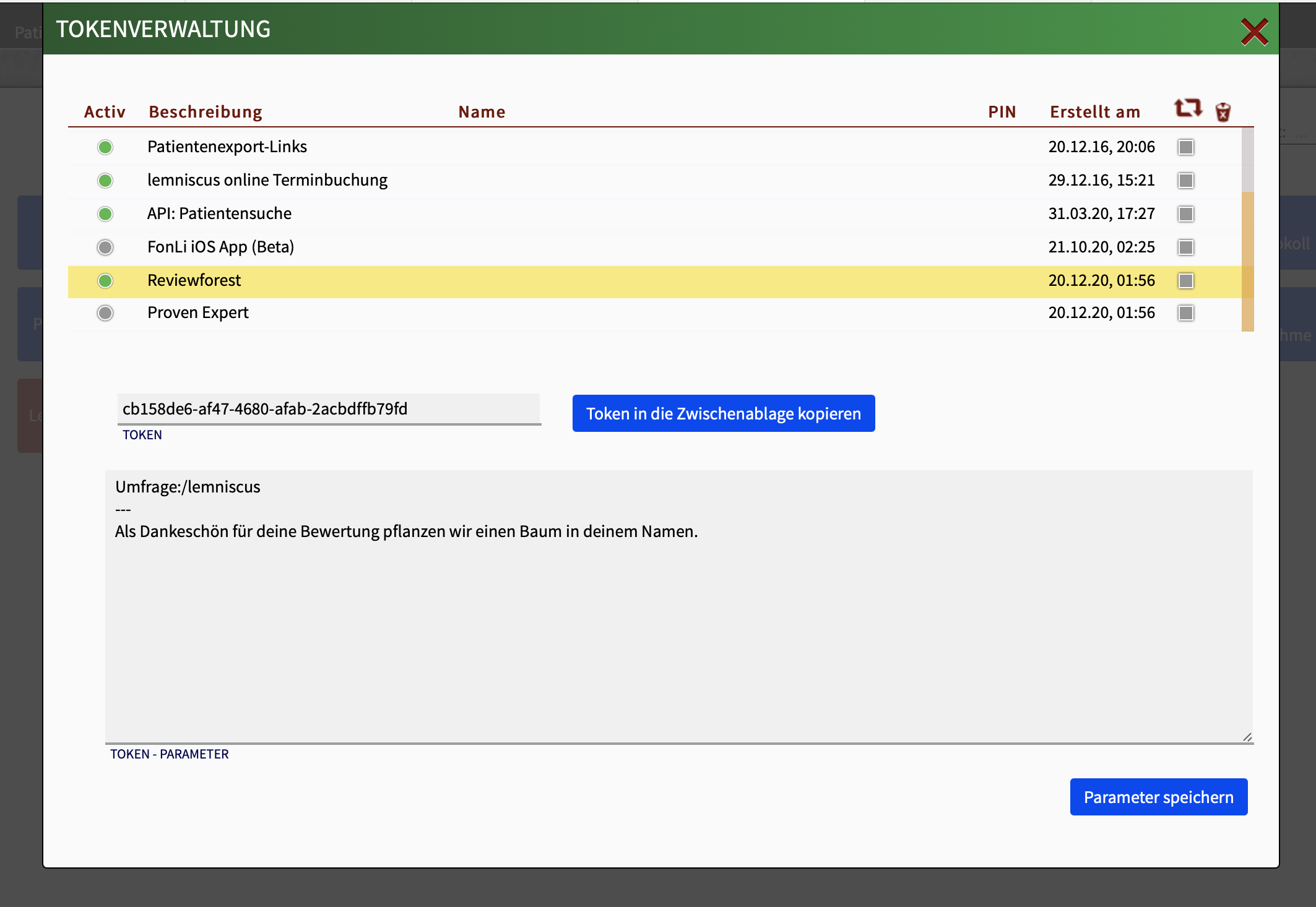1316x907 pixels.
Task: Click the date 29.12.16, 15:21
Action: (1102, 180)
